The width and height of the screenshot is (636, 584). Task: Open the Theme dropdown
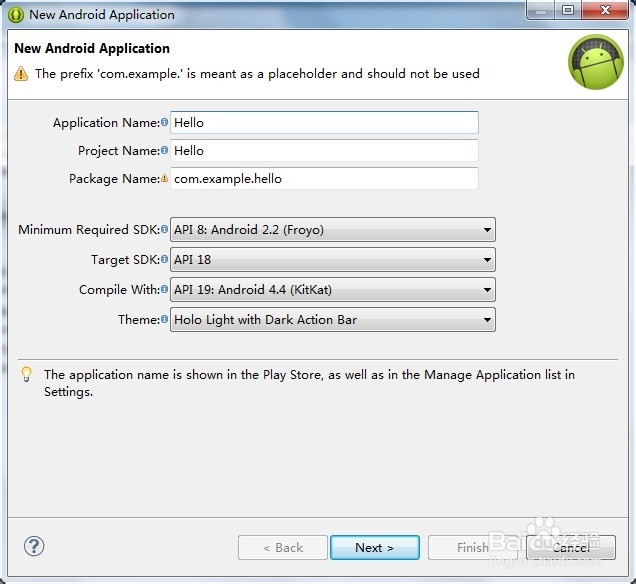[333, 320]
